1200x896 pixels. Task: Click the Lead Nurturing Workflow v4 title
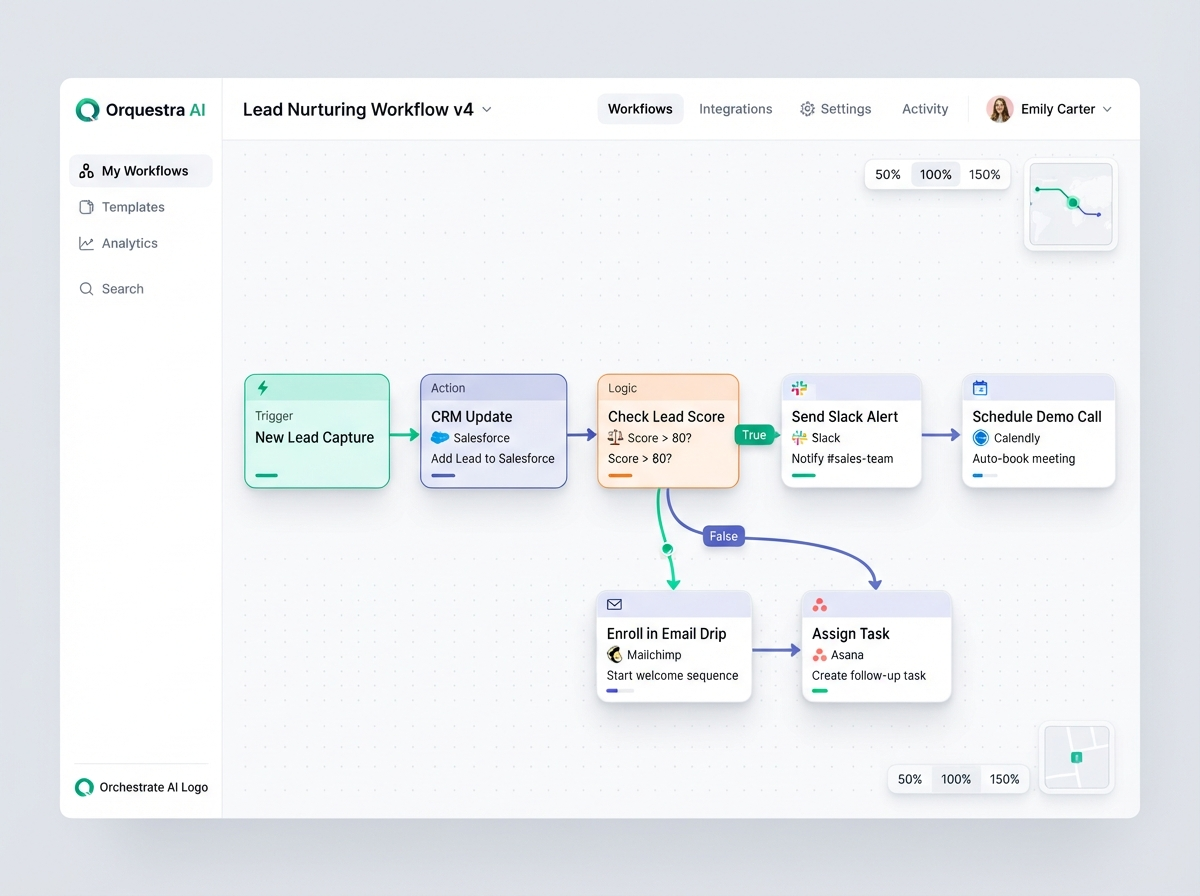pos(358,109)
